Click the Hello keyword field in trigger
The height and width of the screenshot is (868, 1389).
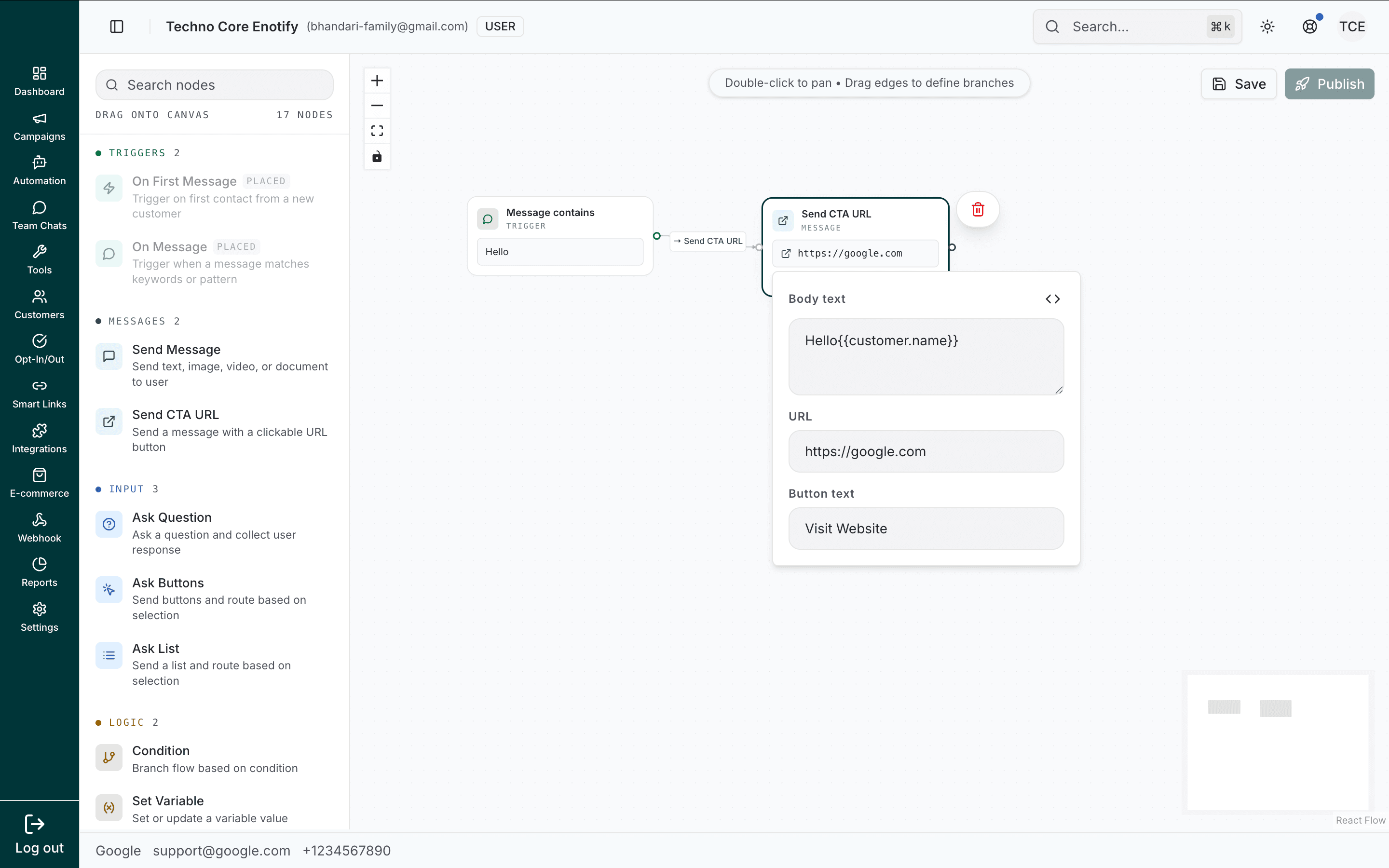click(x=560, y=251)
